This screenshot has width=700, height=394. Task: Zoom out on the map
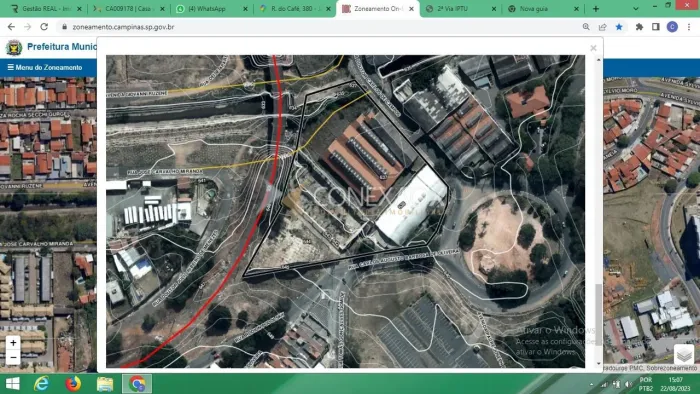[x=13, y=357]
